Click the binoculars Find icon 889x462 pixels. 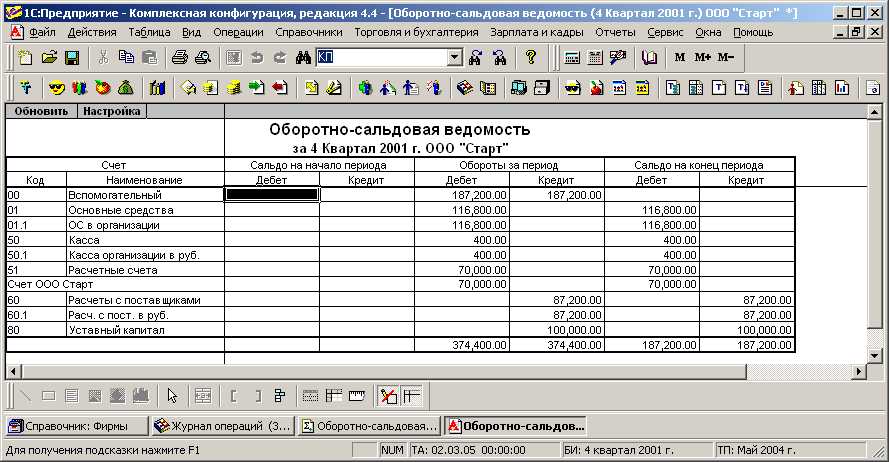click(x=303, y=57)
